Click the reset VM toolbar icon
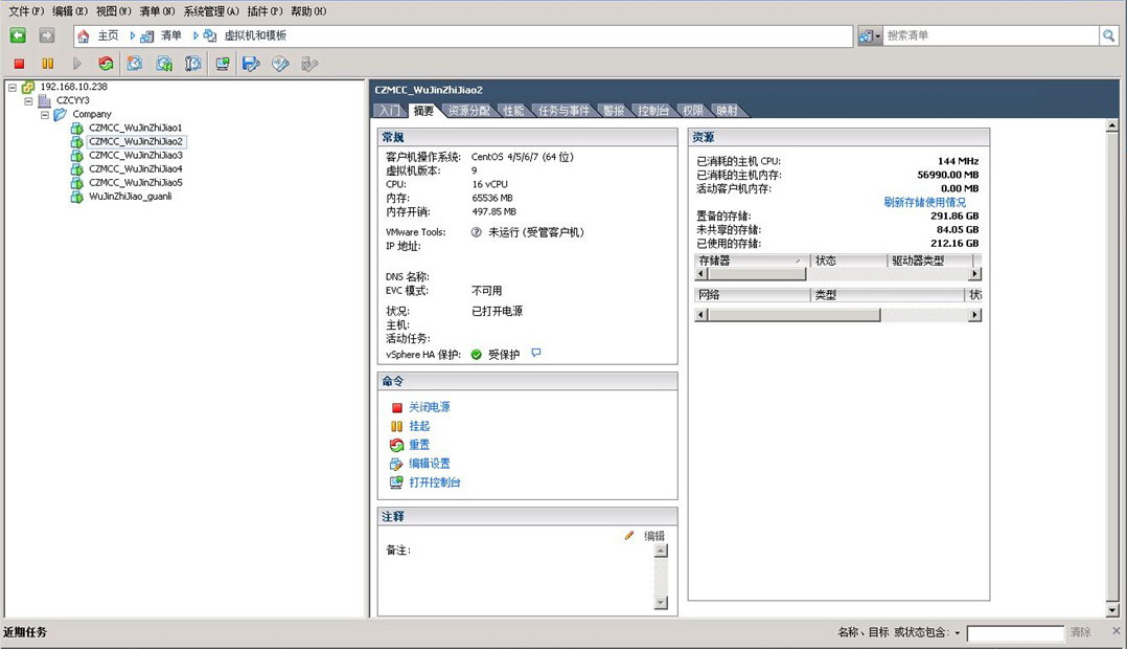 (106, 64)
